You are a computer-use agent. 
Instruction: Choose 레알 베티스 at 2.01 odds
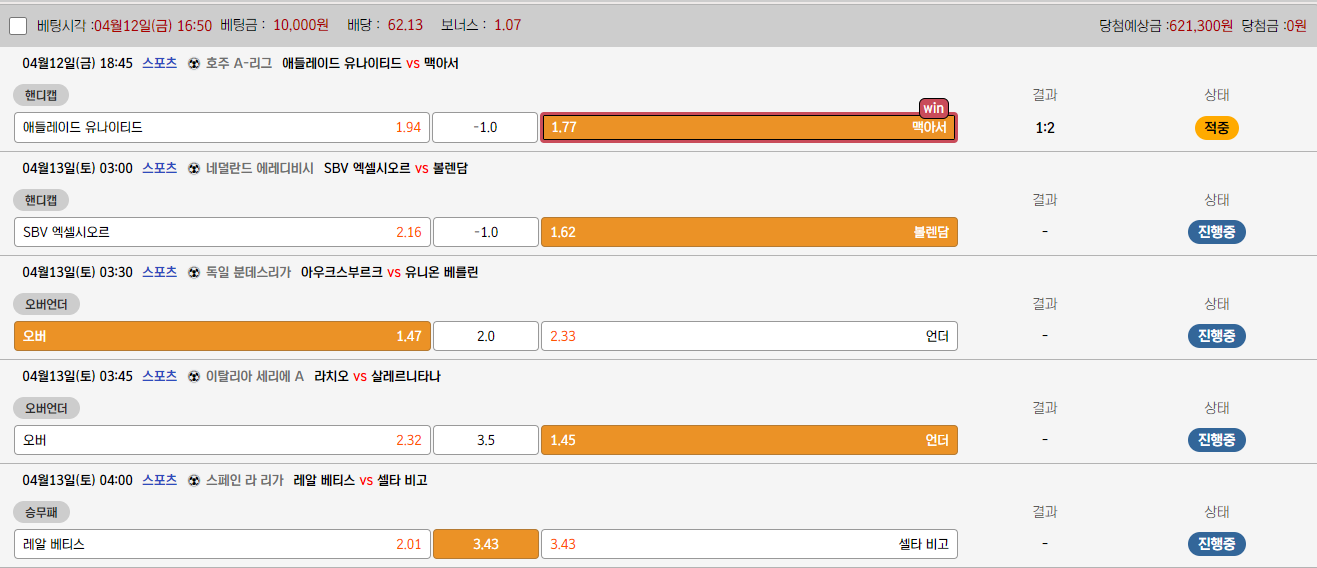coord(222,544)
